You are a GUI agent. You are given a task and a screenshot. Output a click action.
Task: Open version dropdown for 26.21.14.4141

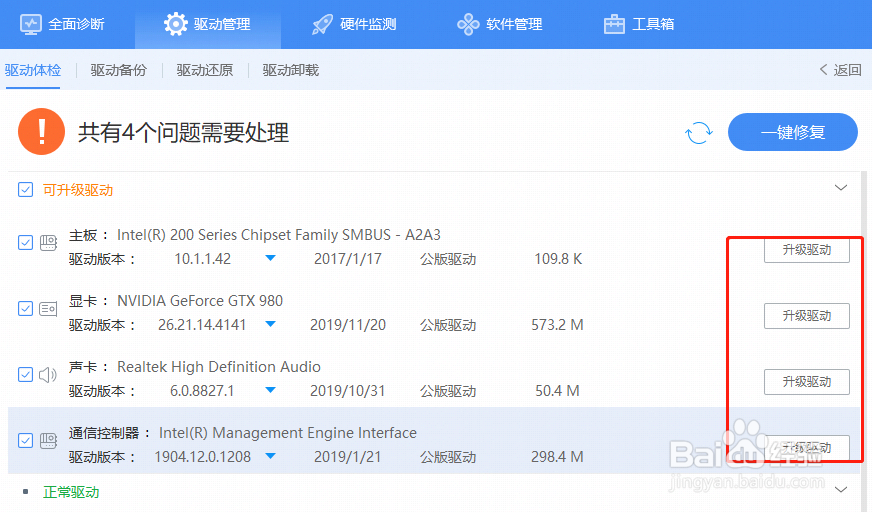pos(270,324)
